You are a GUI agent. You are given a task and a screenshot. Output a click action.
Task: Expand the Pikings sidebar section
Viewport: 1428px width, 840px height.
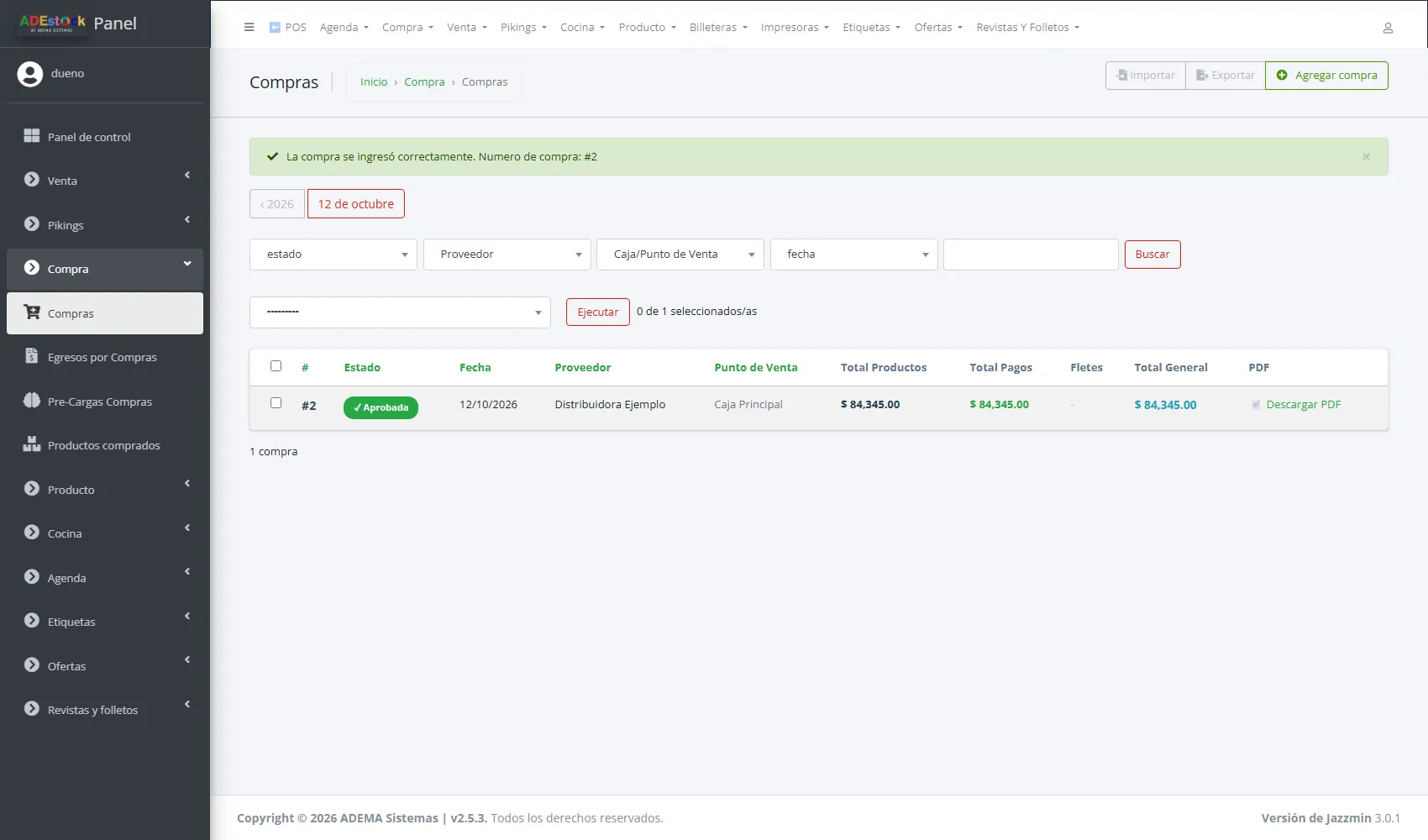click(105, 225)
